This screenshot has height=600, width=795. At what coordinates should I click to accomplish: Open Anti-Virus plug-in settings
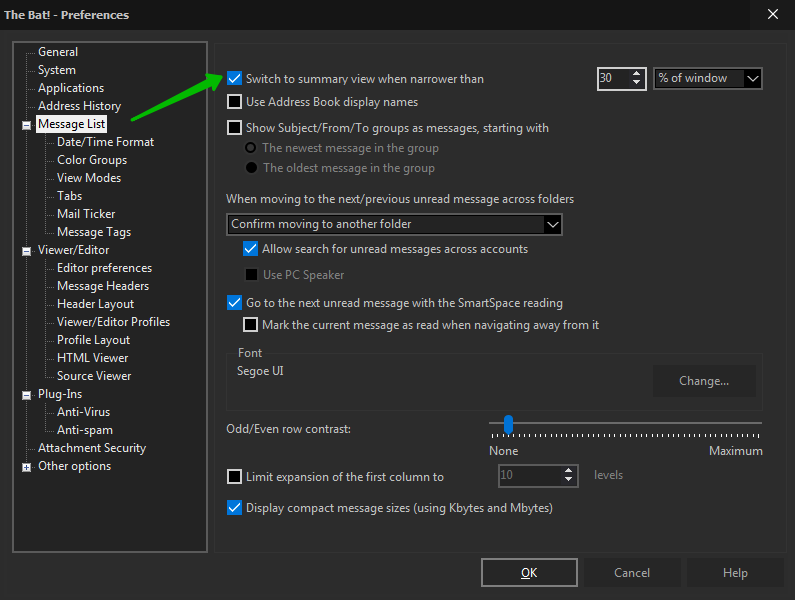84,412
